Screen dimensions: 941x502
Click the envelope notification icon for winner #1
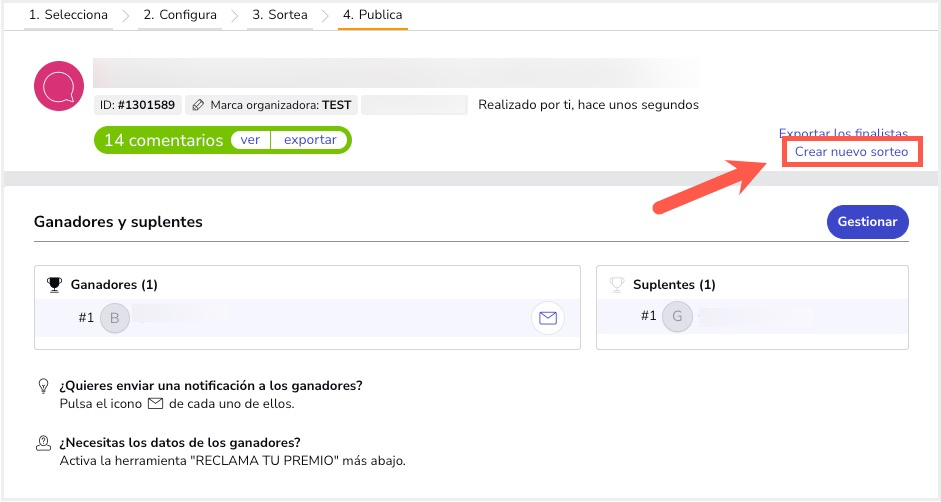click(x=547, y=318)
